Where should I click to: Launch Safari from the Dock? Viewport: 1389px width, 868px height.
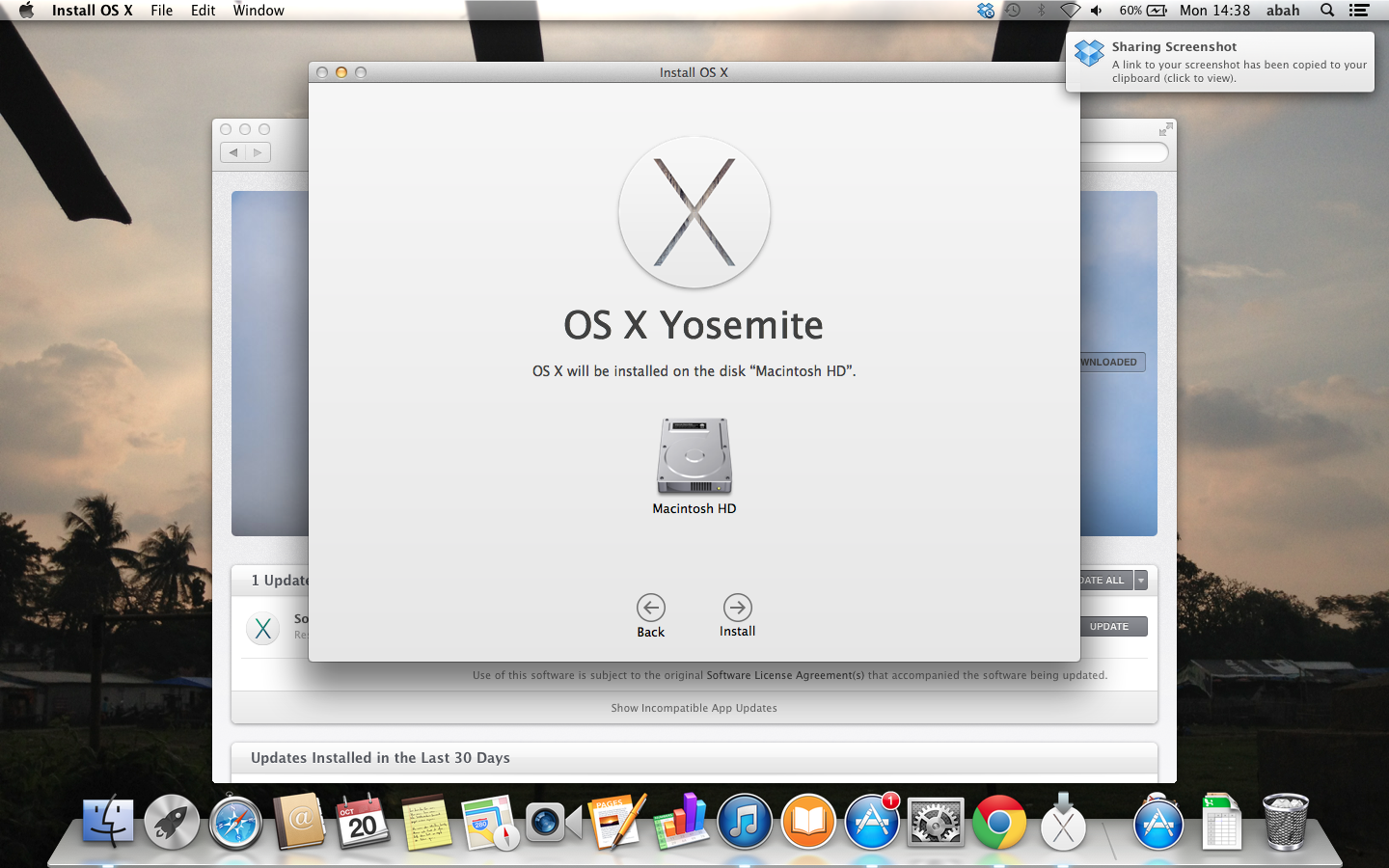click(235, 823)
